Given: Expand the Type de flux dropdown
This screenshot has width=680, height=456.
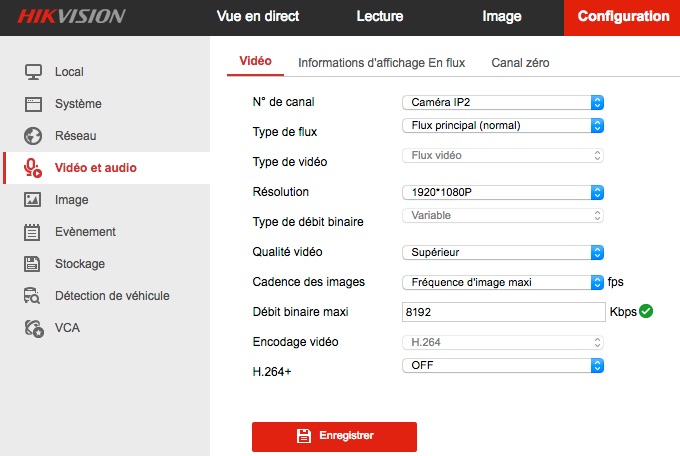Looking at the screenshot, I should tap(503, 126).
